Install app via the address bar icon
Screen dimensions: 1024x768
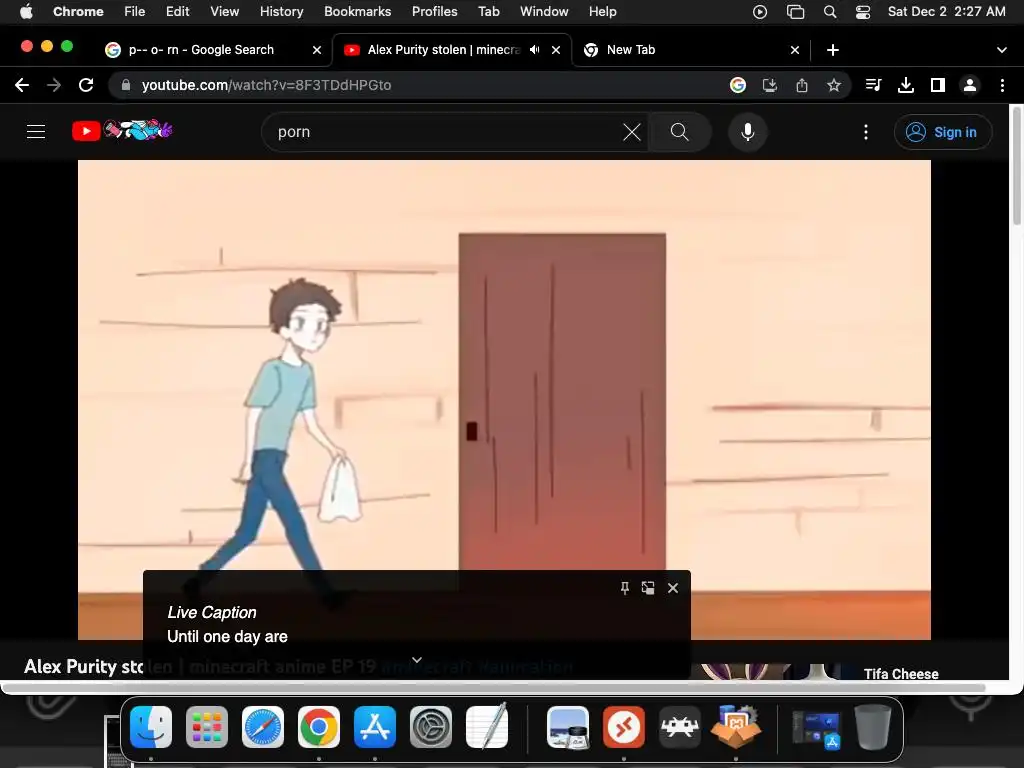[770, 85]
